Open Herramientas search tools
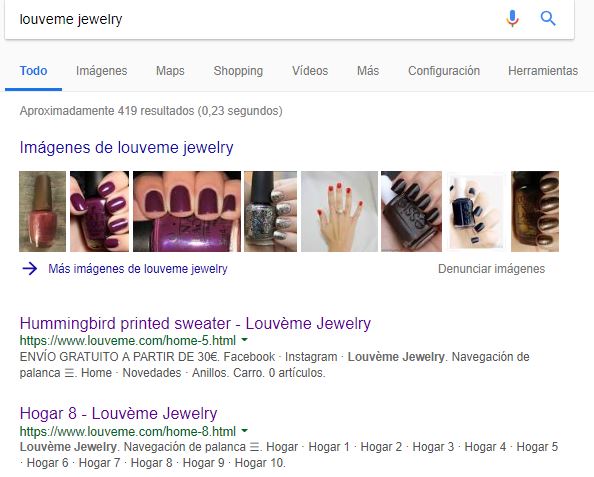Viewport: 594px width, 477px height. coord(543,71)
